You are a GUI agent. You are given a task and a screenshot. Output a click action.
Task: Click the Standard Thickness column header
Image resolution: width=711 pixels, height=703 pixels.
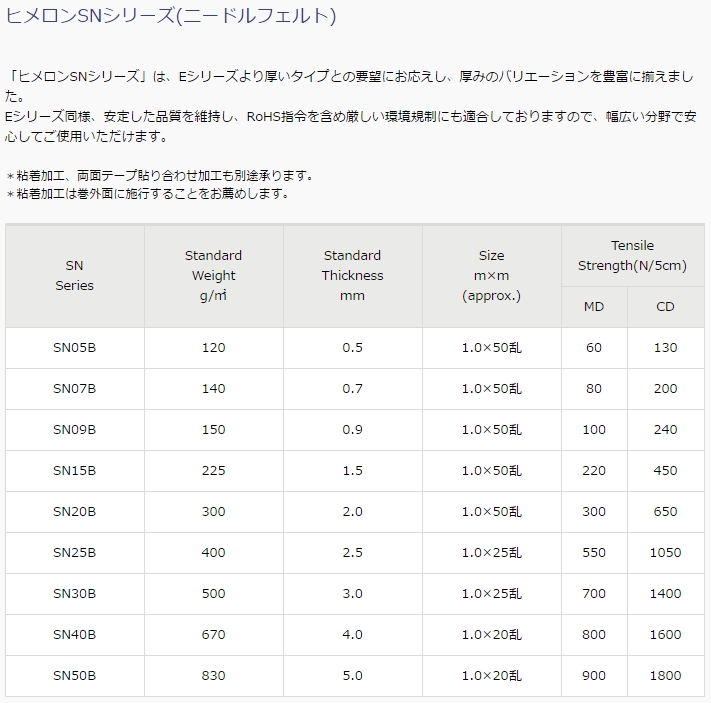(352, 275)
